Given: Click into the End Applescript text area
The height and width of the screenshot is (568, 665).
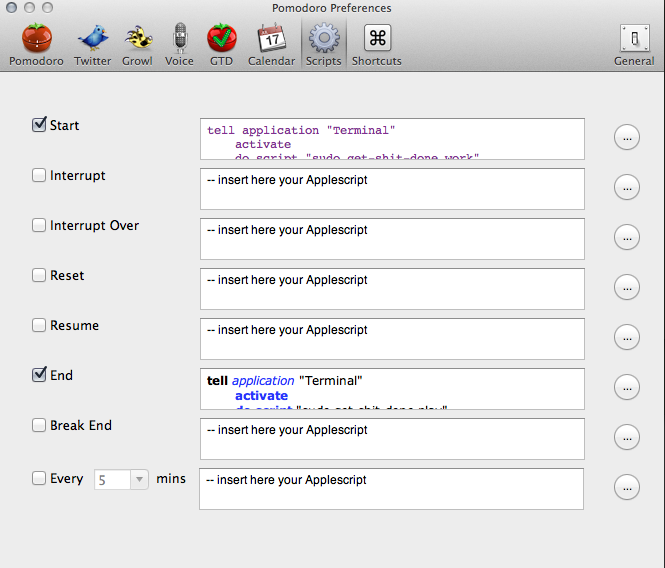Looking at the screenshot, I should 392,389.
